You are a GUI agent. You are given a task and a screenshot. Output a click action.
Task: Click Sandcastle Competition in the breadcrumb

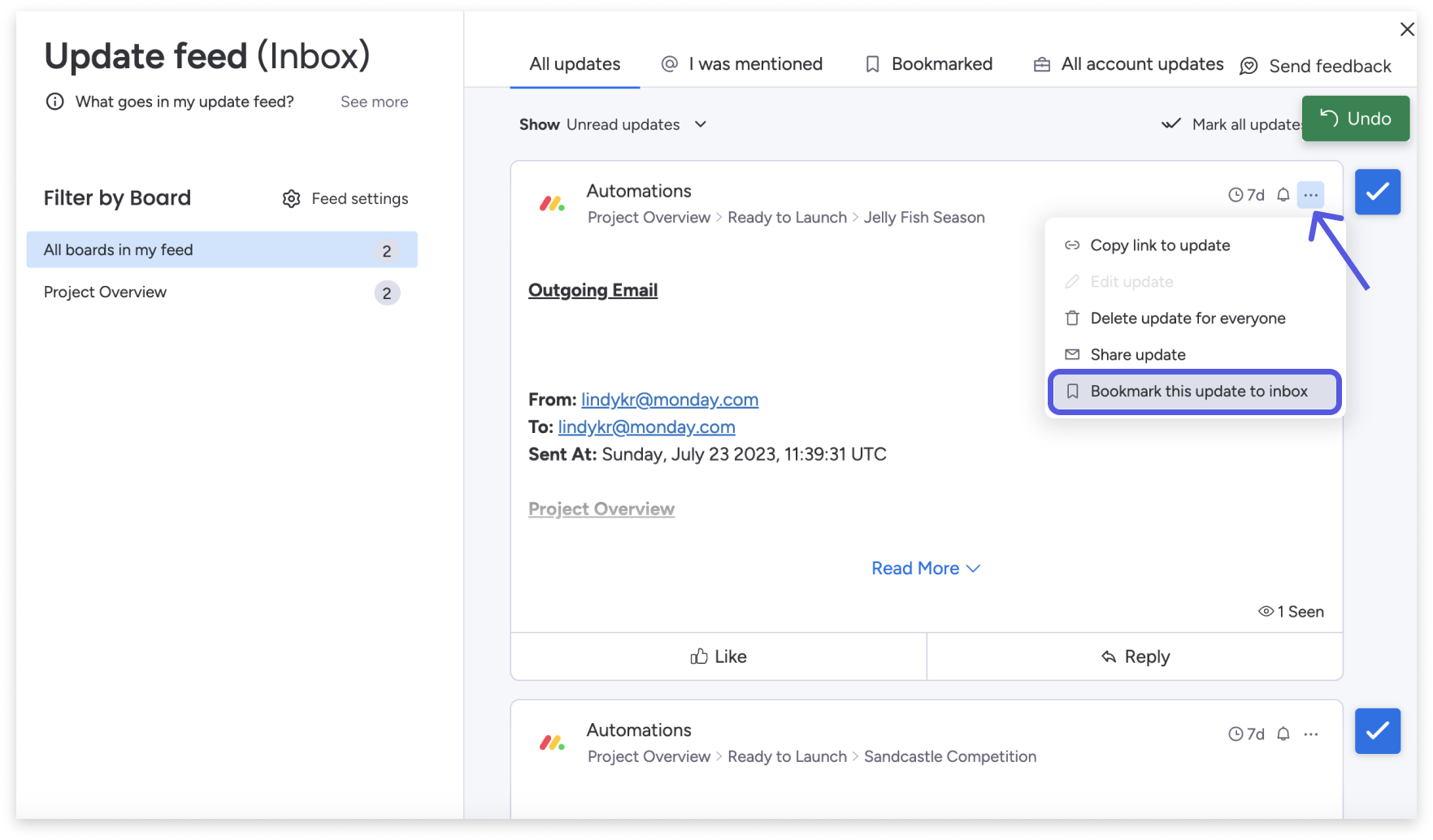950,757
